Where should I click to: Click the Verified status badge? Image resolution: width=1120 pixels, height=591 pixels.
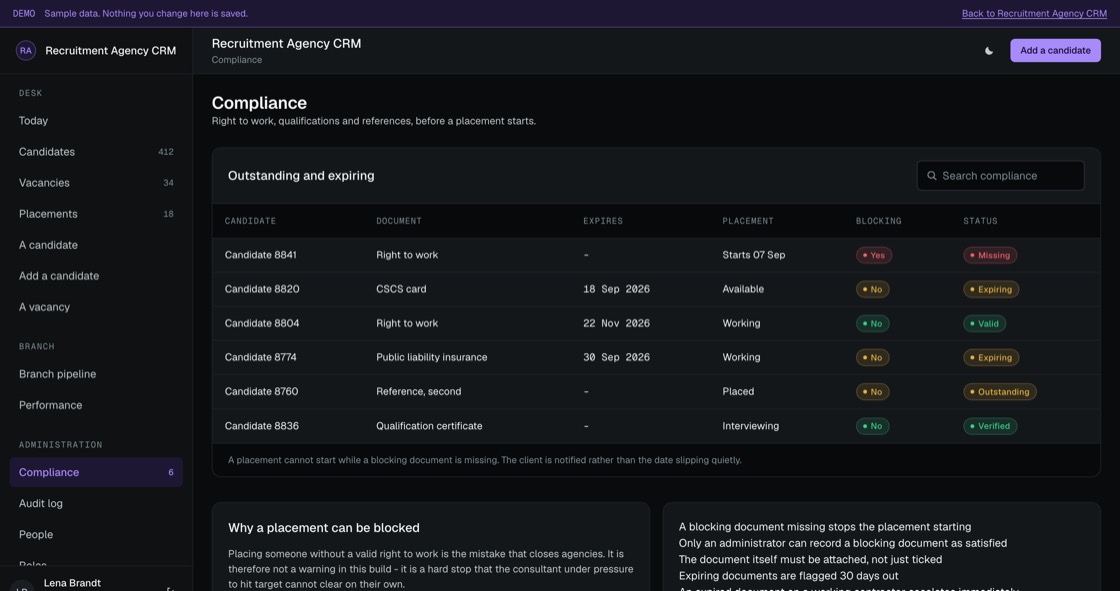[x=990, y=426]
